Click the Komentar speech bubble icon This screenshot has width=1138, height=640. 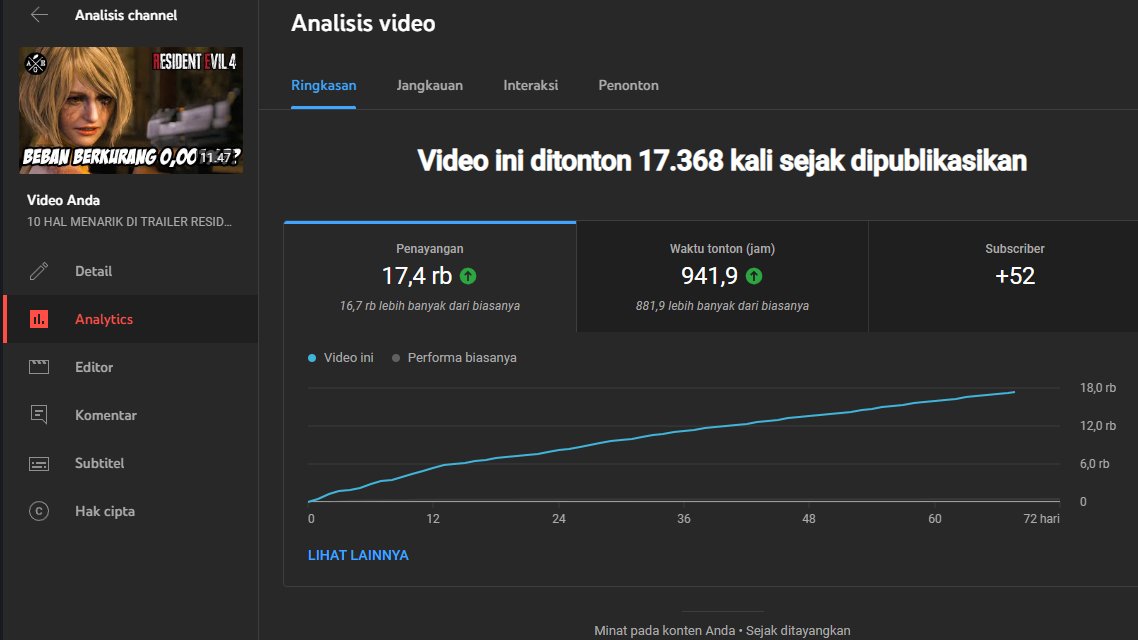(38, 414)
